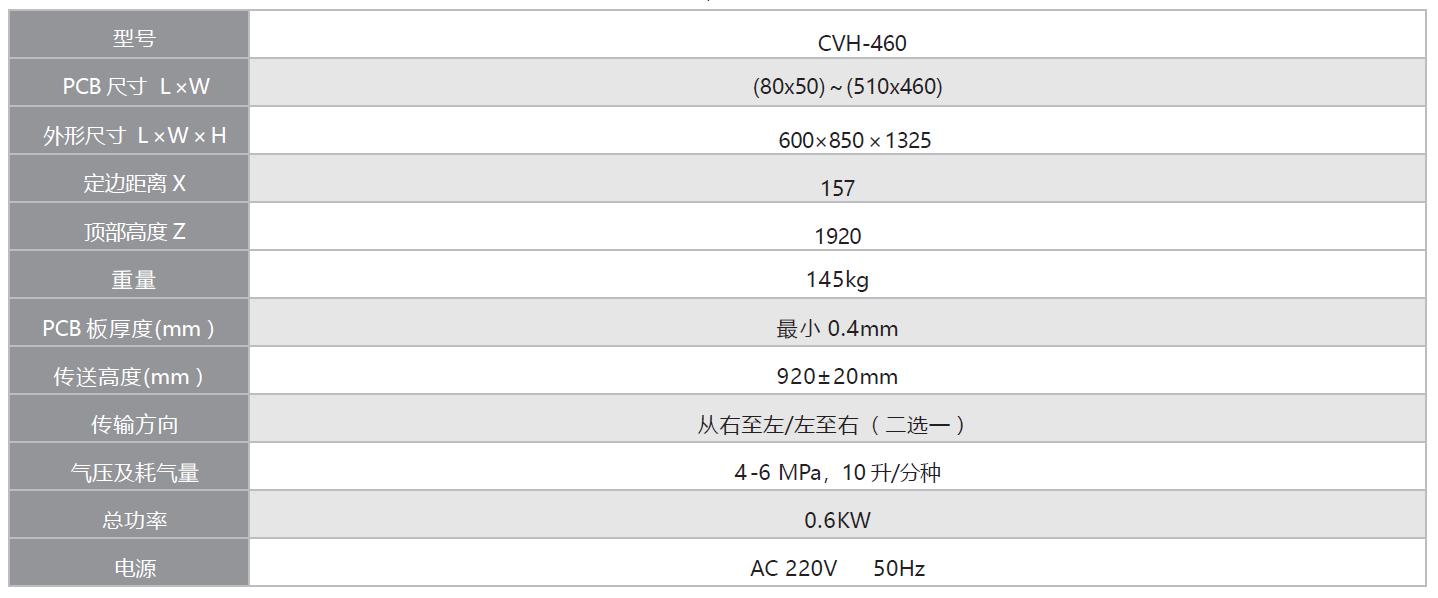Image resolution: width=1438 pixels, height=598 pixels.
Task: Click the 顶部高度 Z label
Action: tap(134, 232)
